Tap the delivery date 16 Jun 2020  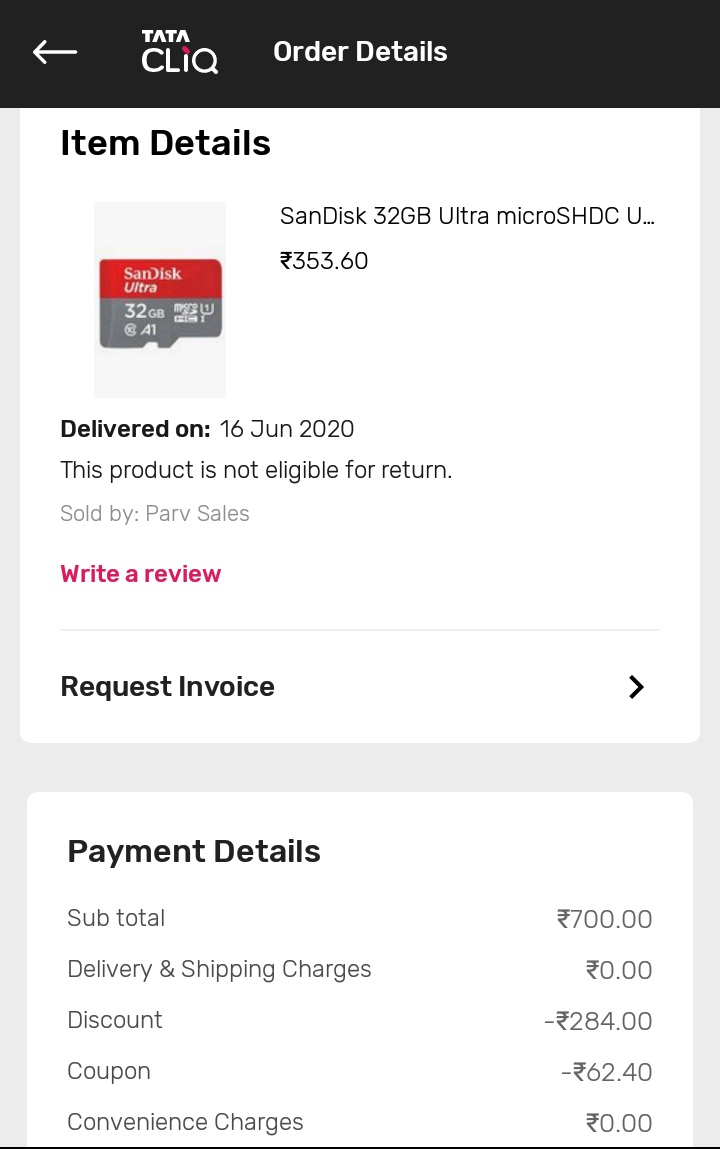click(x=287, y=430)
